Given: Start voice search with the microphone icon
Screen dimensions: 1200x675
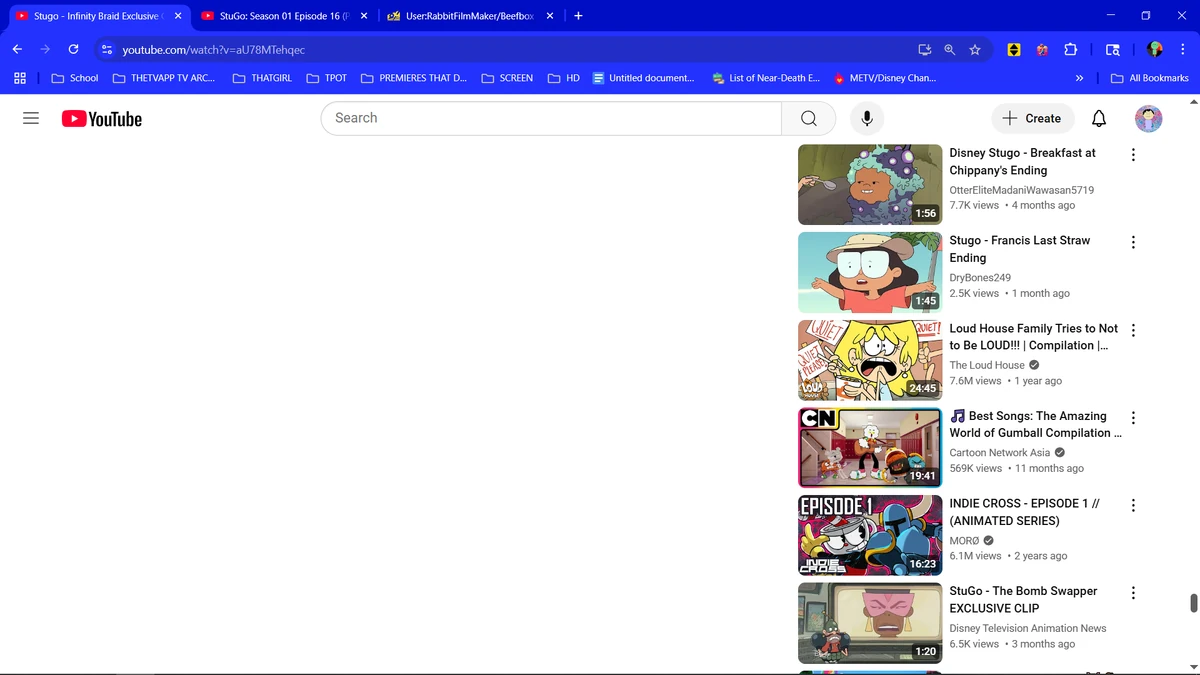Looking at the screenshot, I should coord(866,118).
